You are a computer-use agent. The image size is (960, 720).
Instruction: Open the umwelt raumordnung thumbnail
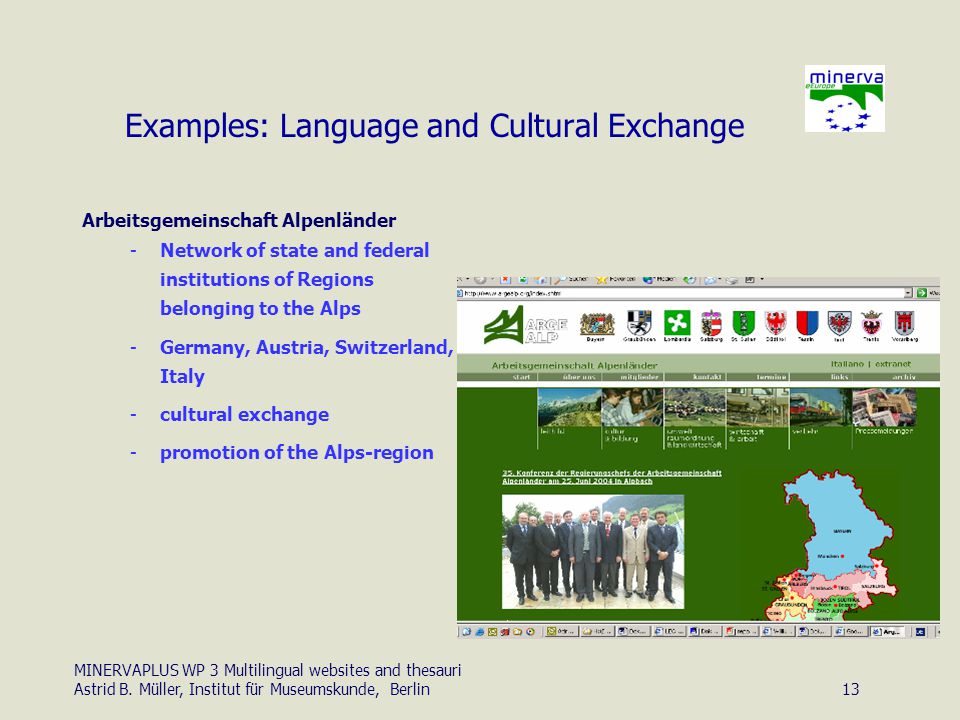(694, 408)
